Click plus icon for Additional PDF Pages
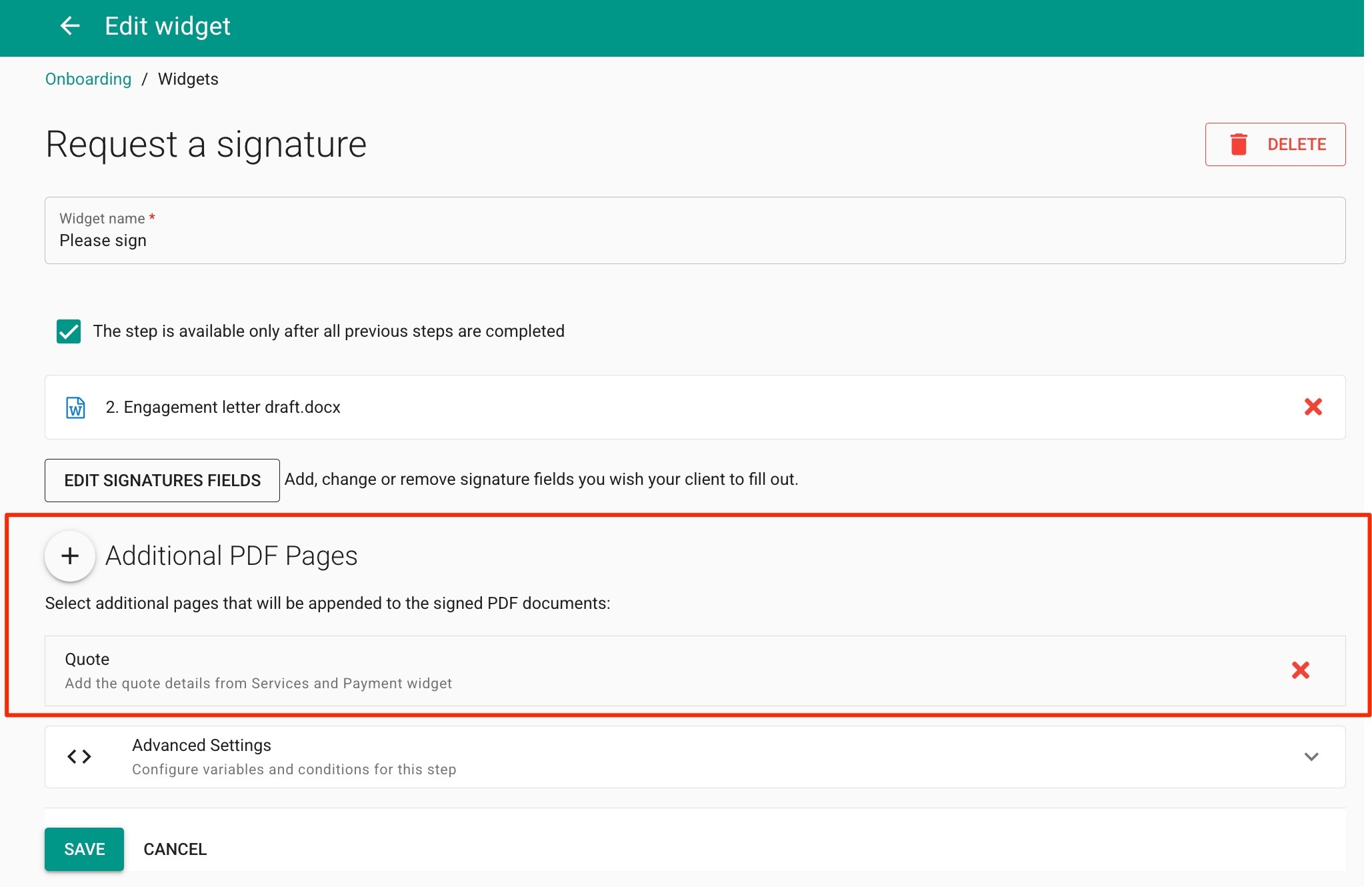The height and width of the screenshot is (887, 1372). click(70, 556)
